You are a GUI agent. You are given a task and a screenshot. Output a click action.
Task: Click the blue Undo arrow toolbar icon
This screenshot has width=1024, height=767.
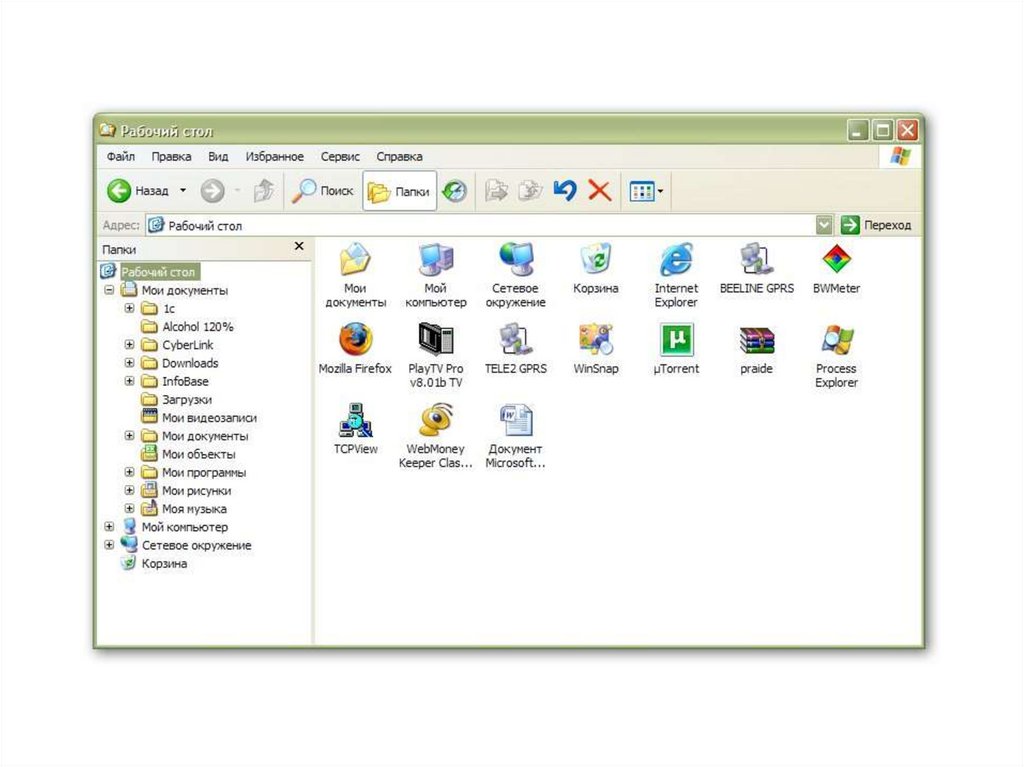[x=565, y=191]
